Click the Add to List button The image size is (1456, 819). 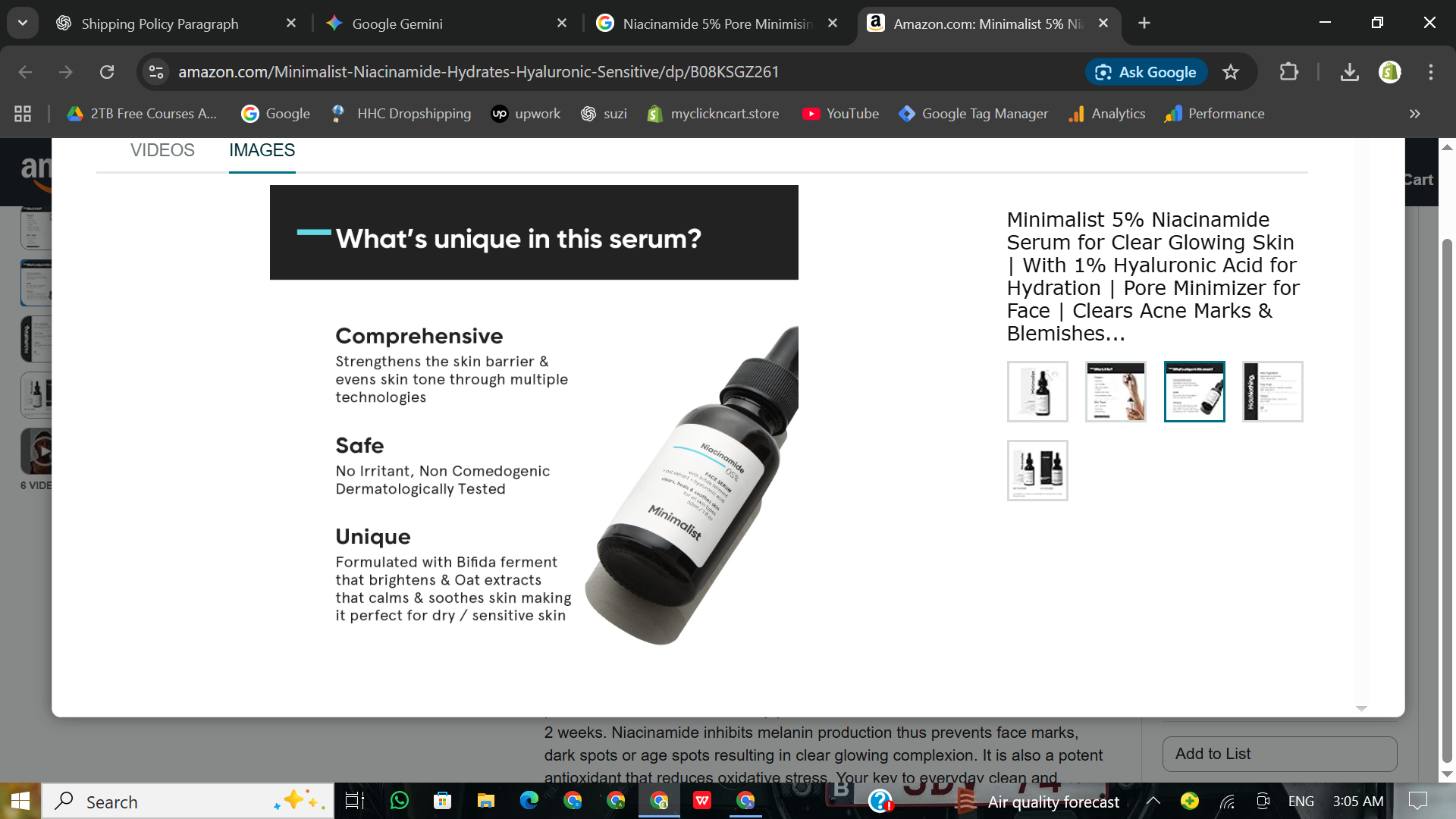[1279, 754]
